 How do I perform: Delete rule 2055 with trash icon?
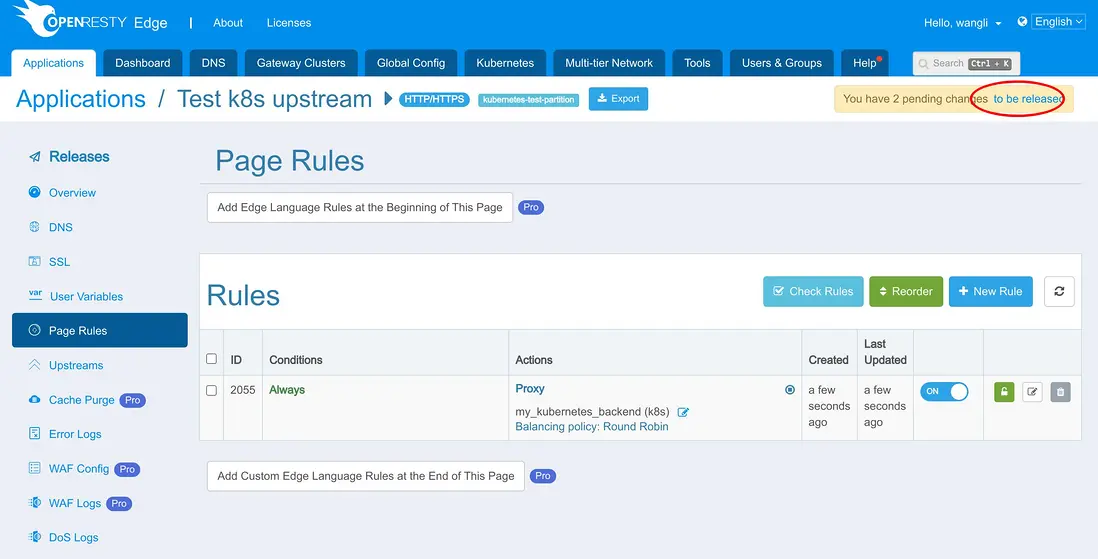click(1060, 392)
